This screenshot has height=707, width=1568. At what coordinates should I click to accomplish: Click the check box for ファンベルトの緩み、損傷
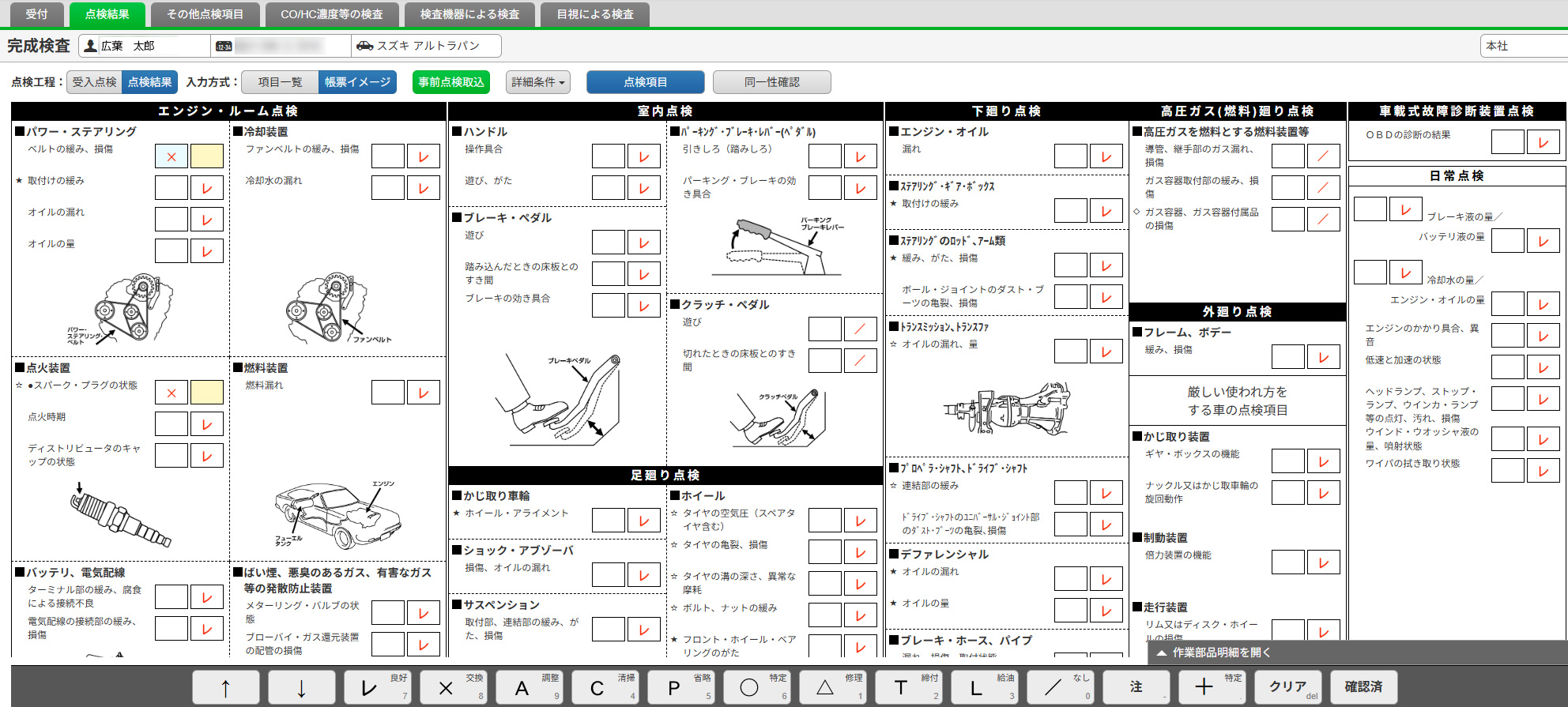pyautogui.click(x=424, y=156)
